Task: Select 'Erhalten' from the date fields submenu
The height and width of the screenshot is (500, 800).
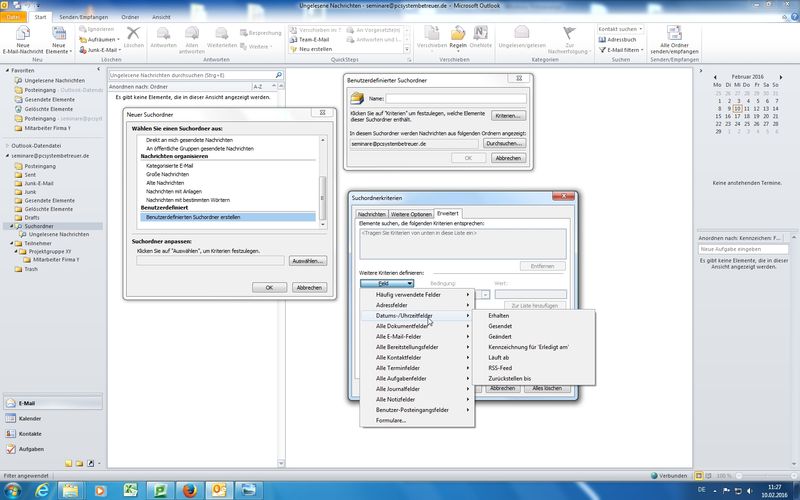Action: [500, 315]
